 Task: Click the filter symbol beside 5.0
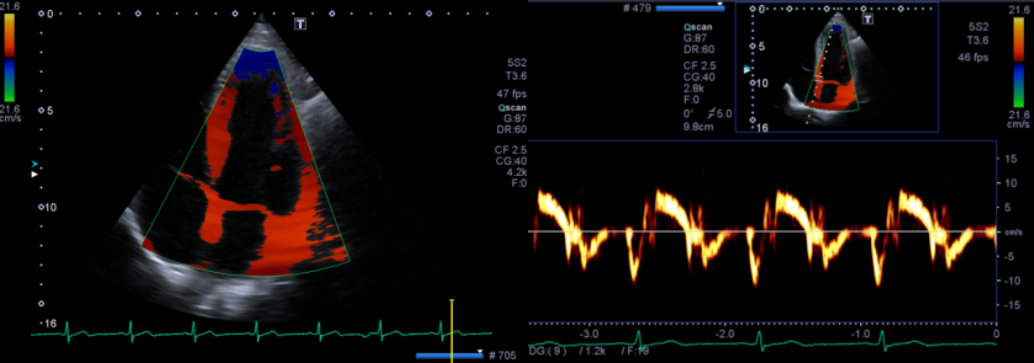pyautogui.click(x=709, y=113)
